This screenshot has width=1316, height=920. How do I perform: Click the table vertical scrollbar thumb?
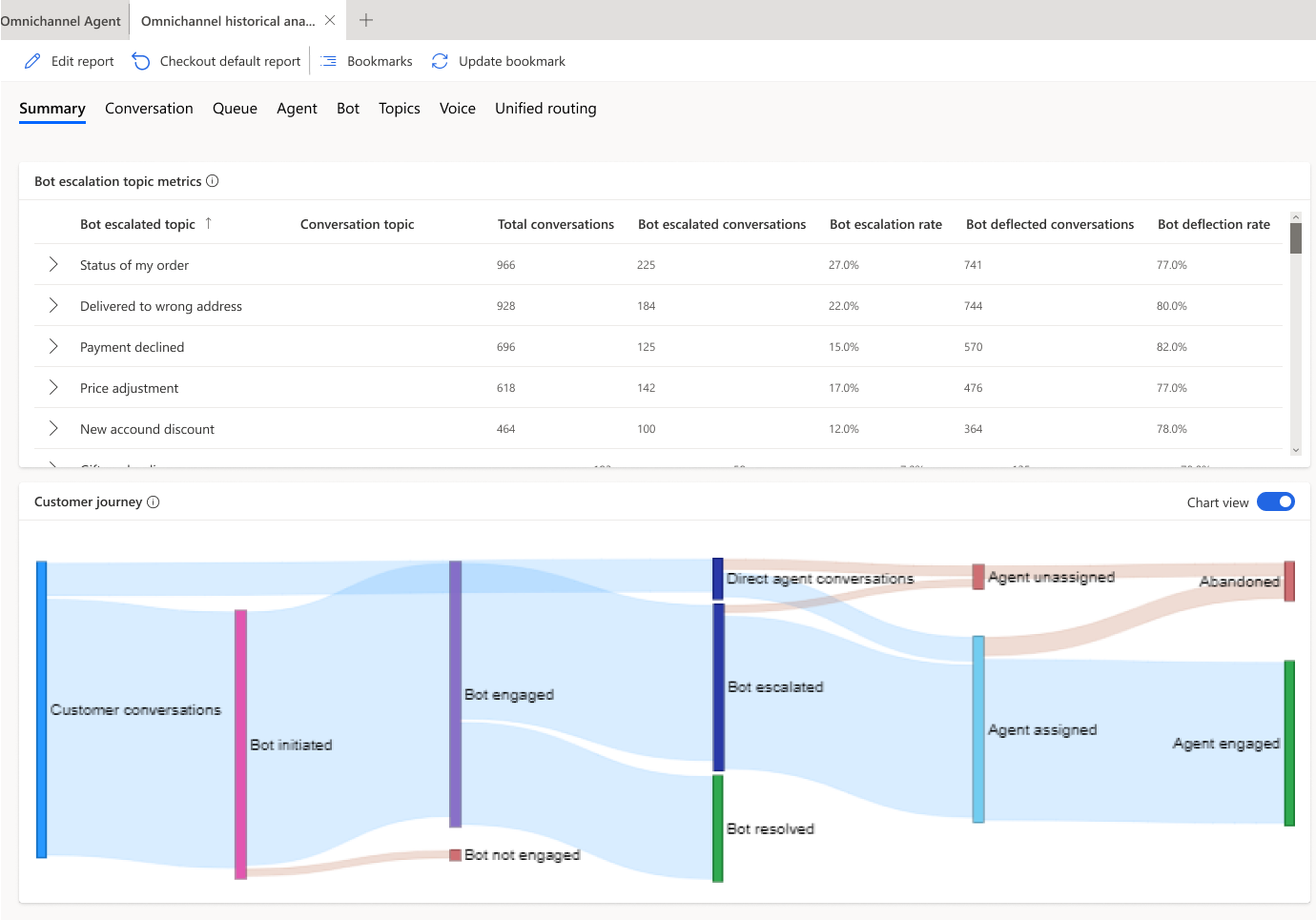coord(1296,238)
